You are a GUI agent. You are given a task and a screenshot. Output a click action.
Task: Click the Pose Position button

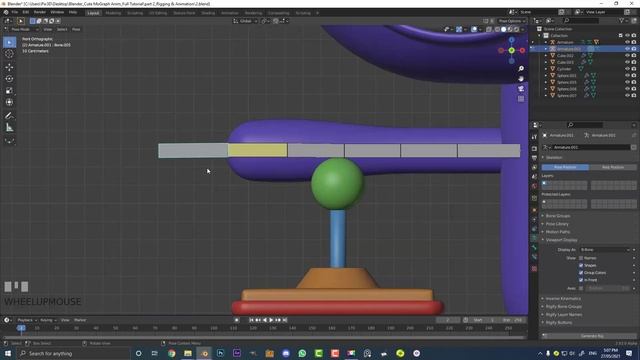pyautogui.click(x=565, y=167)
